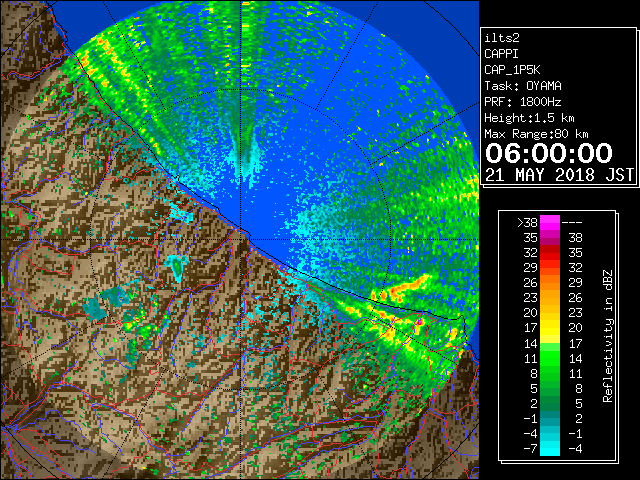Click the "PRF: 1800Hz" line
The width and height of the screenshot is (640, 480).
click(x=523, y=102)
